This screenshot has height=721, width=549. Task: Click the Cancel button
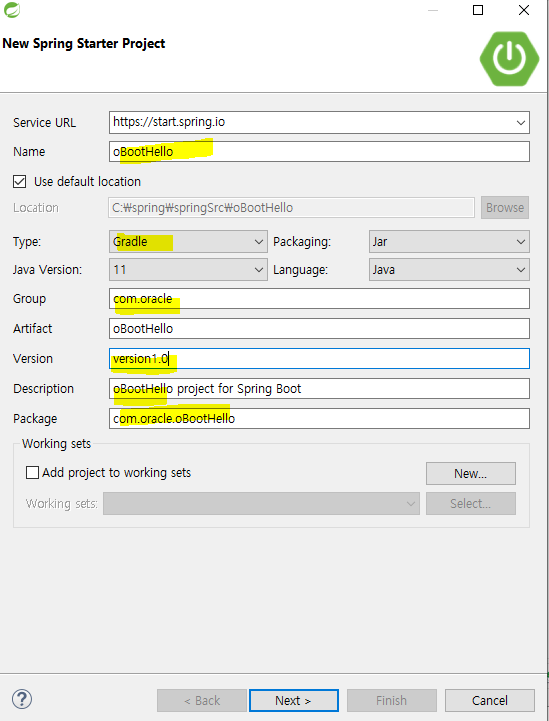pyautogui.click(x=490, y=700)
